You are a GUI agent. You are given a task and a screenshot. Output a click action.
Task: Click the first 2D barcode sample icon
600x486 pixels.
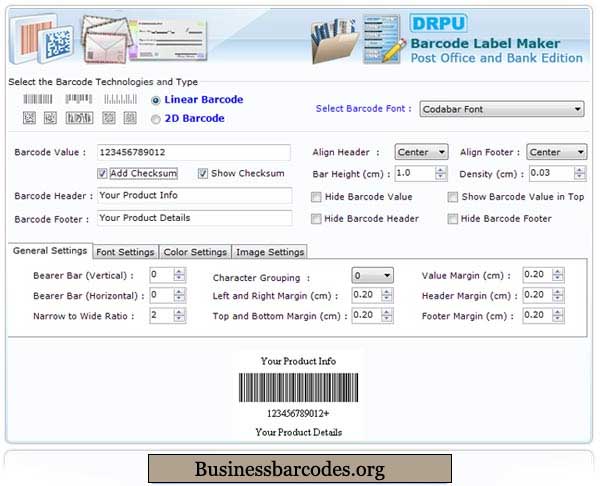click(29, 118)
